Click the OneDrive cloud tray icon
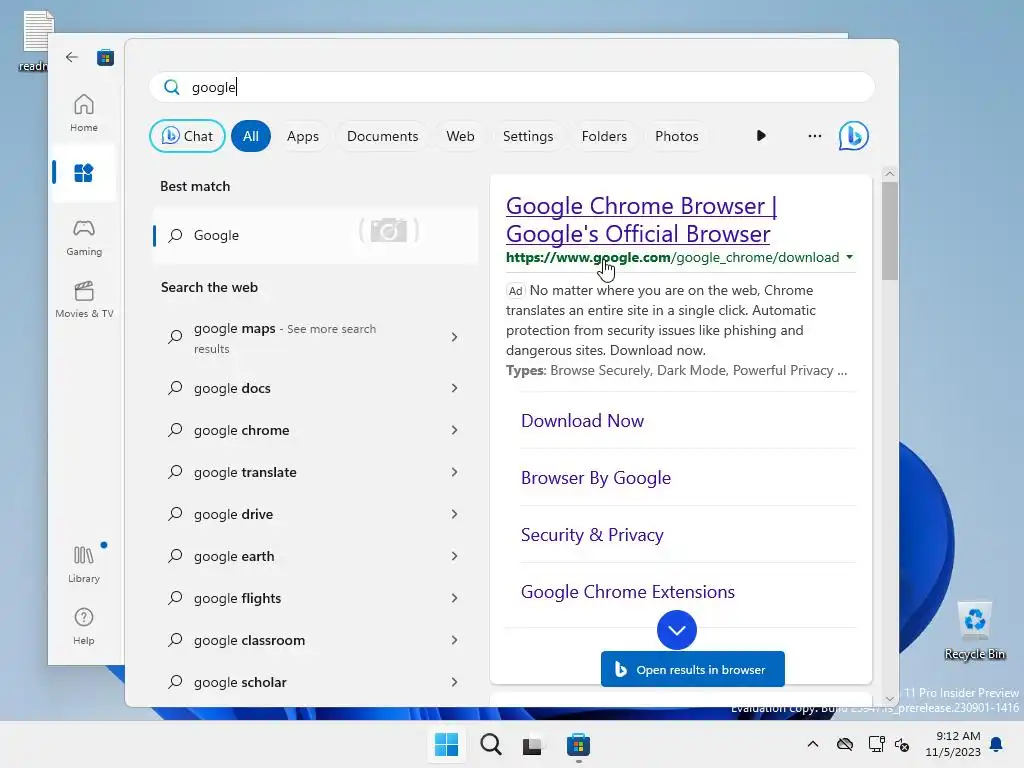This screenshot has height=768, width=1024. 844,744
